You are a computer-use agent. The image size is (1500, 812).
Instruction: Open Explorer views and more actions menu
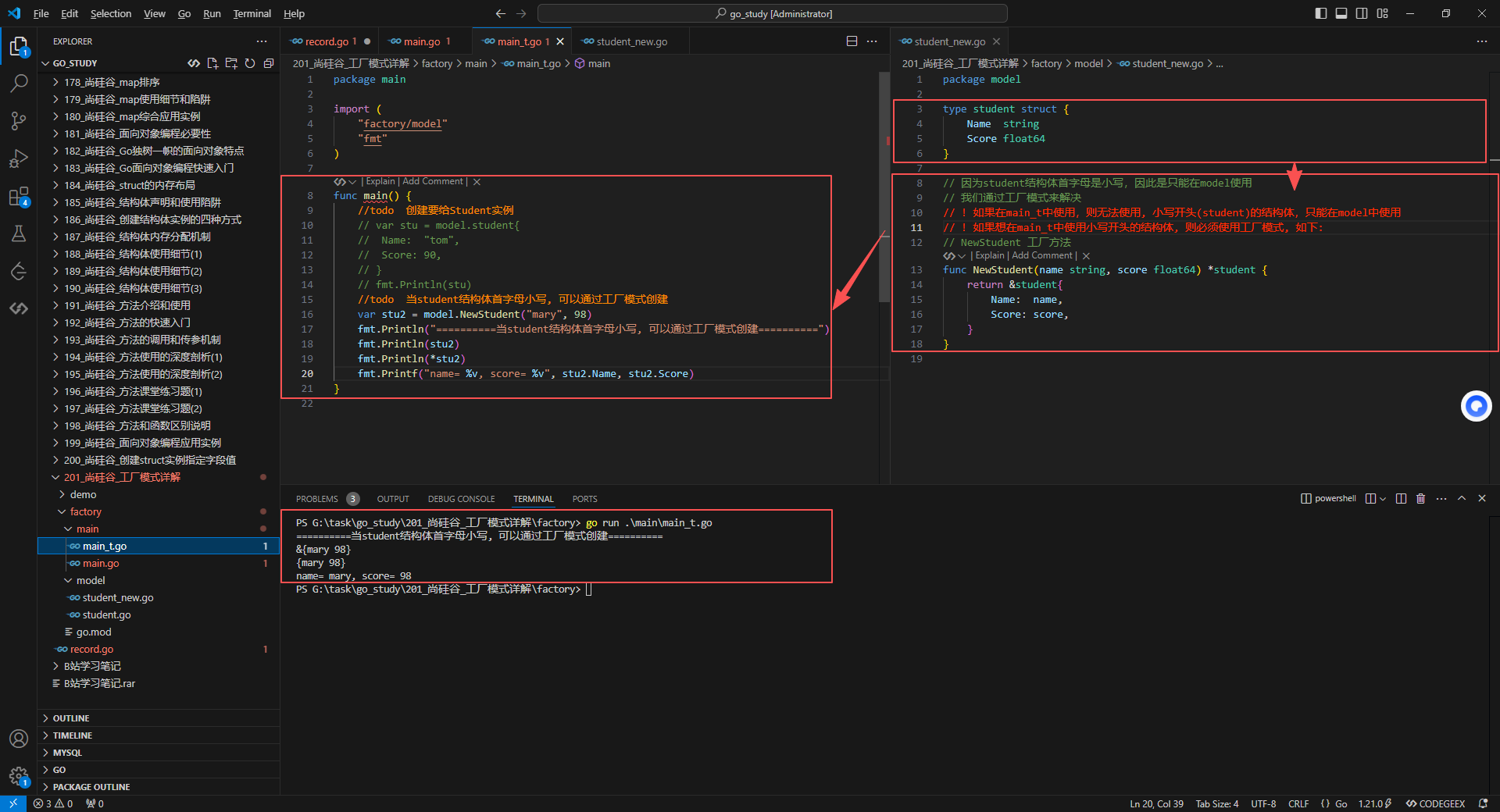[262, 41]
